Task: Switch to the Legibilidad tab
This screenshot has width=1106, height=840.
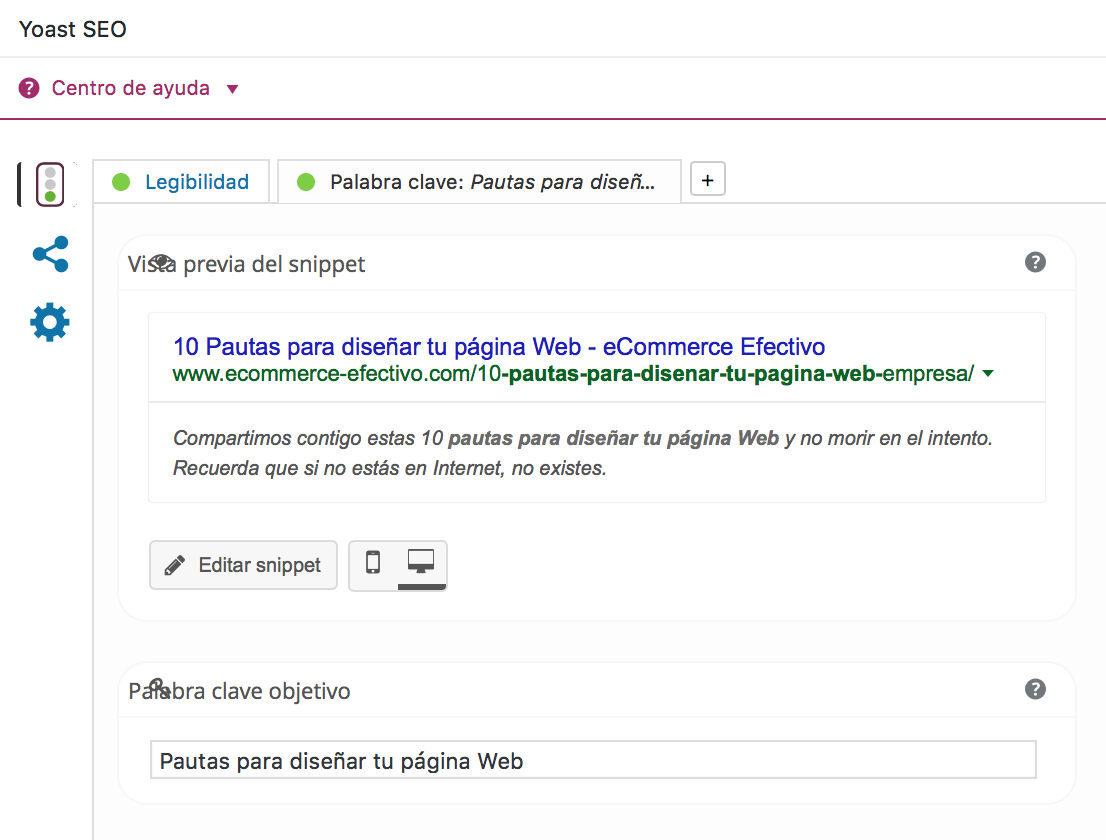Action: pos(181,182)
